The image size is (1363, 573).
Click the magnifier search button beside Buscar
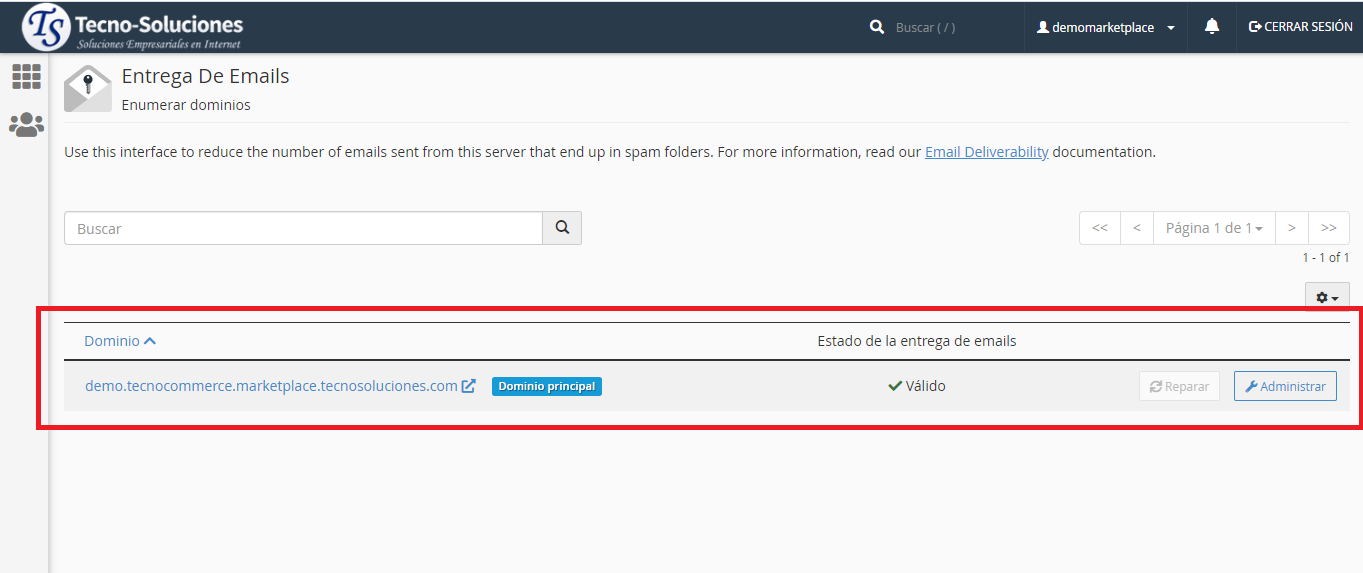562,228
